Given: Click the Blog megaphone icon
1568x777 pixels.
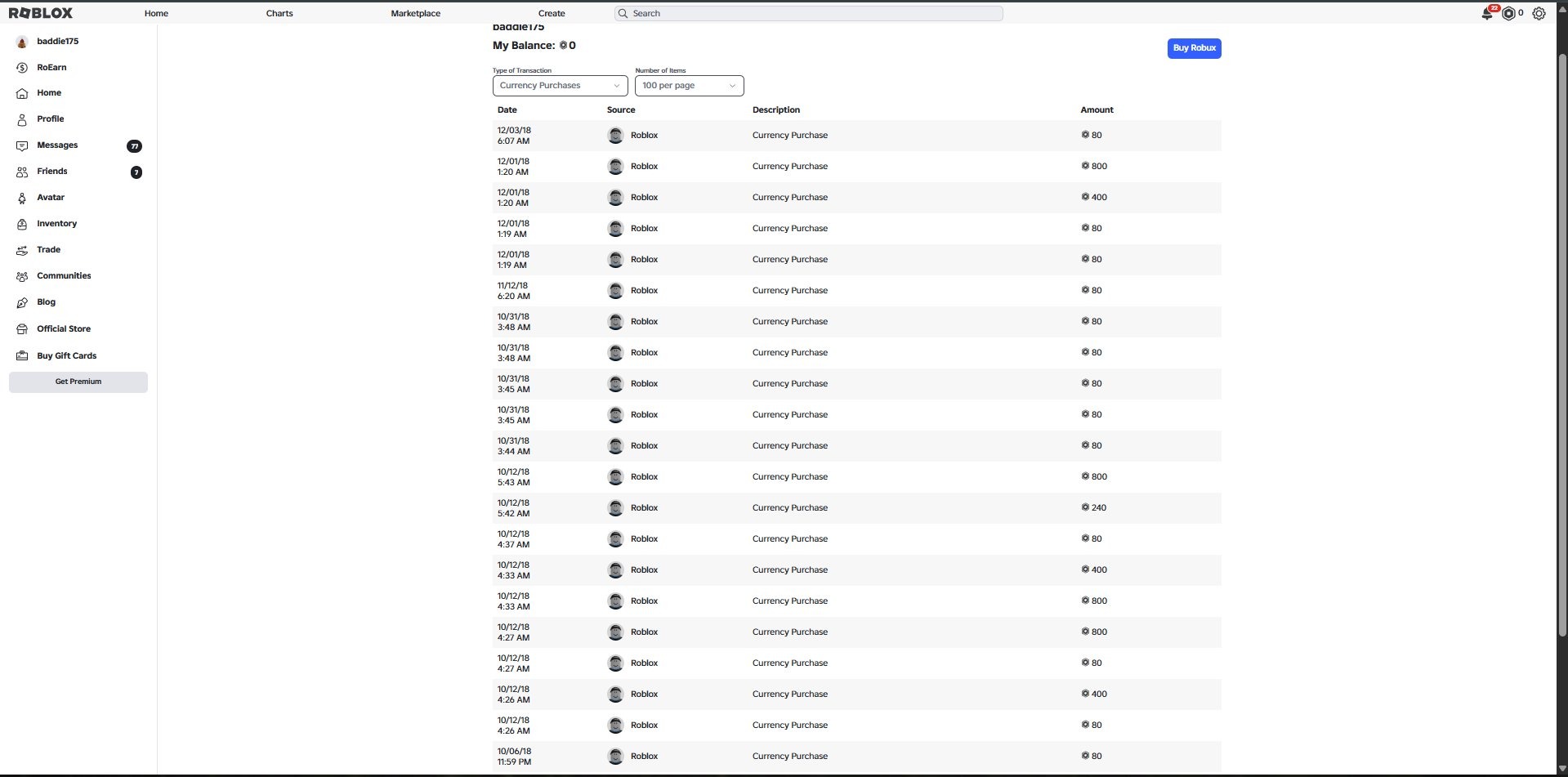Looking at the screenshot, I should (22, 302).
